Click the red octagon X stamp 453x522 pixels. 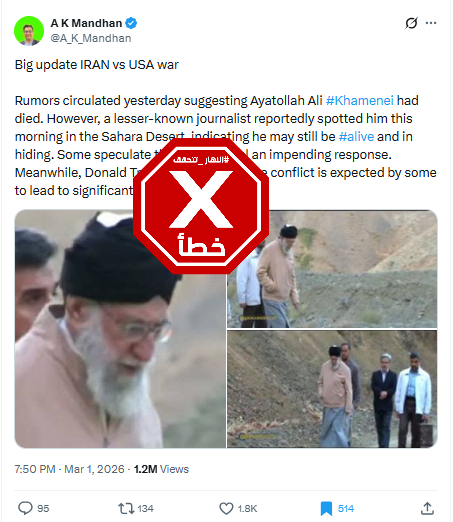point(201,206)
